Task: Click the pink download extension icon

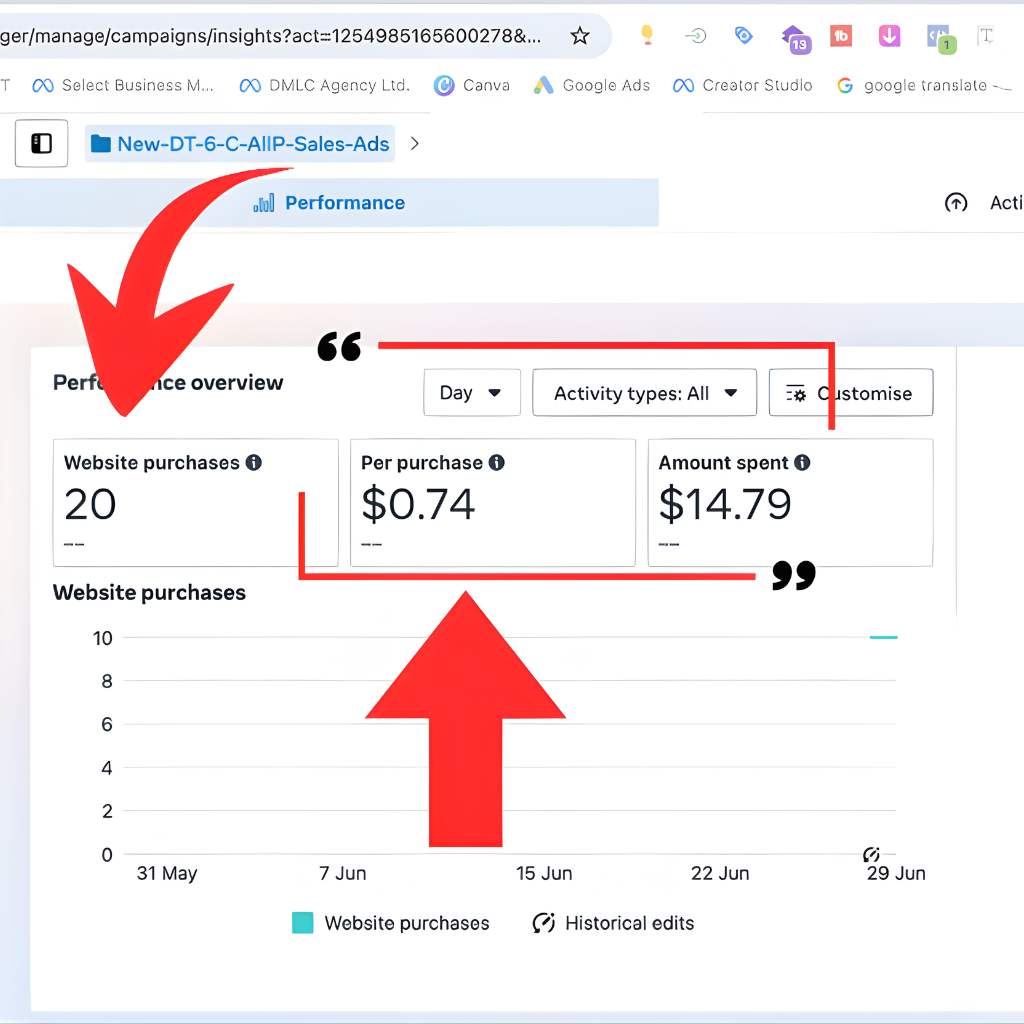Action: pyautogui.click(x=889, y=35)
